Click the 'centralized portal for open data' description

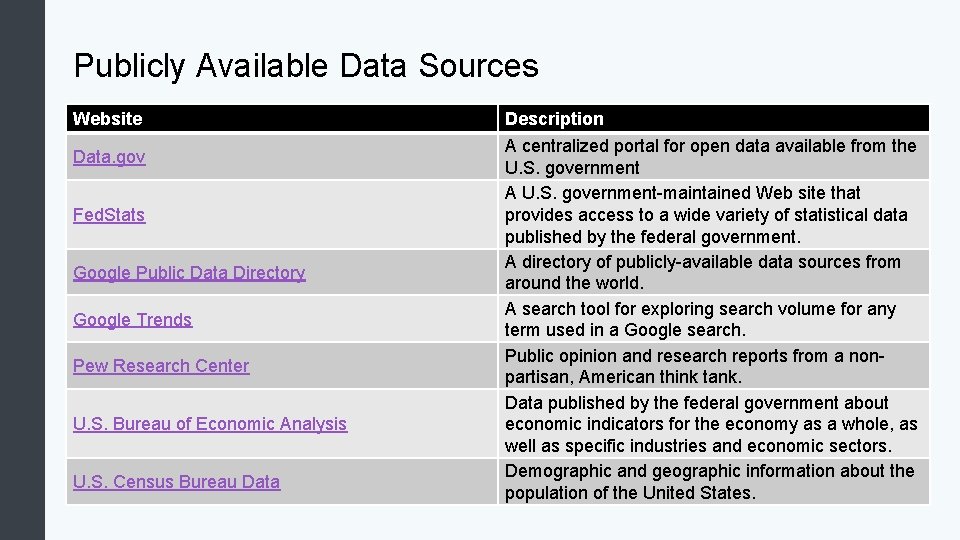[x=710, y=157]
